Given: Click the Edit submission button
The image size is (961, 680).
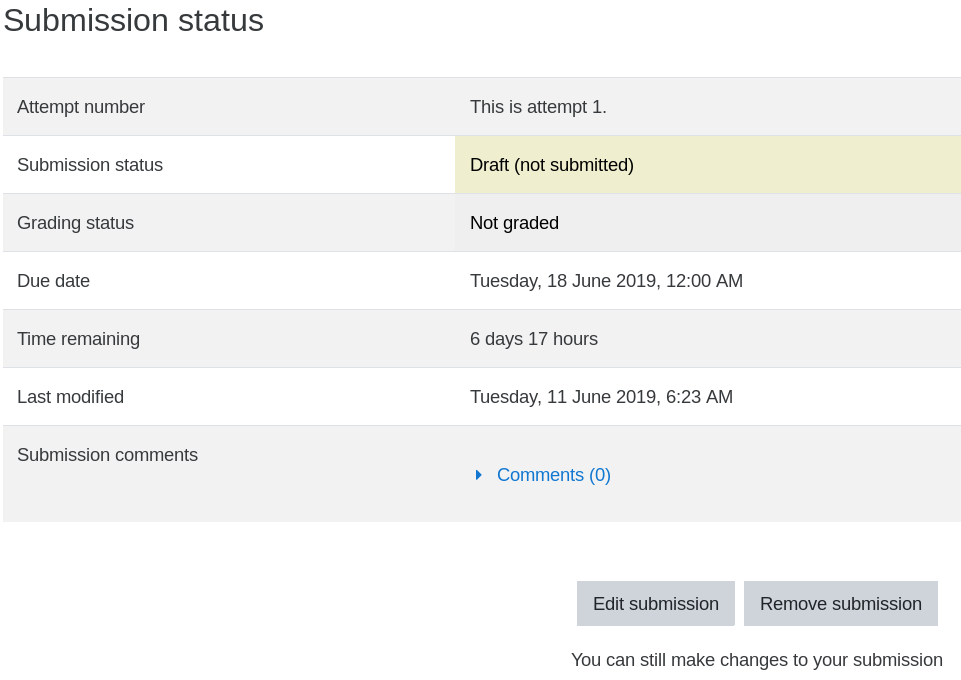Looking at the screenshot, I should click(656, 603).
